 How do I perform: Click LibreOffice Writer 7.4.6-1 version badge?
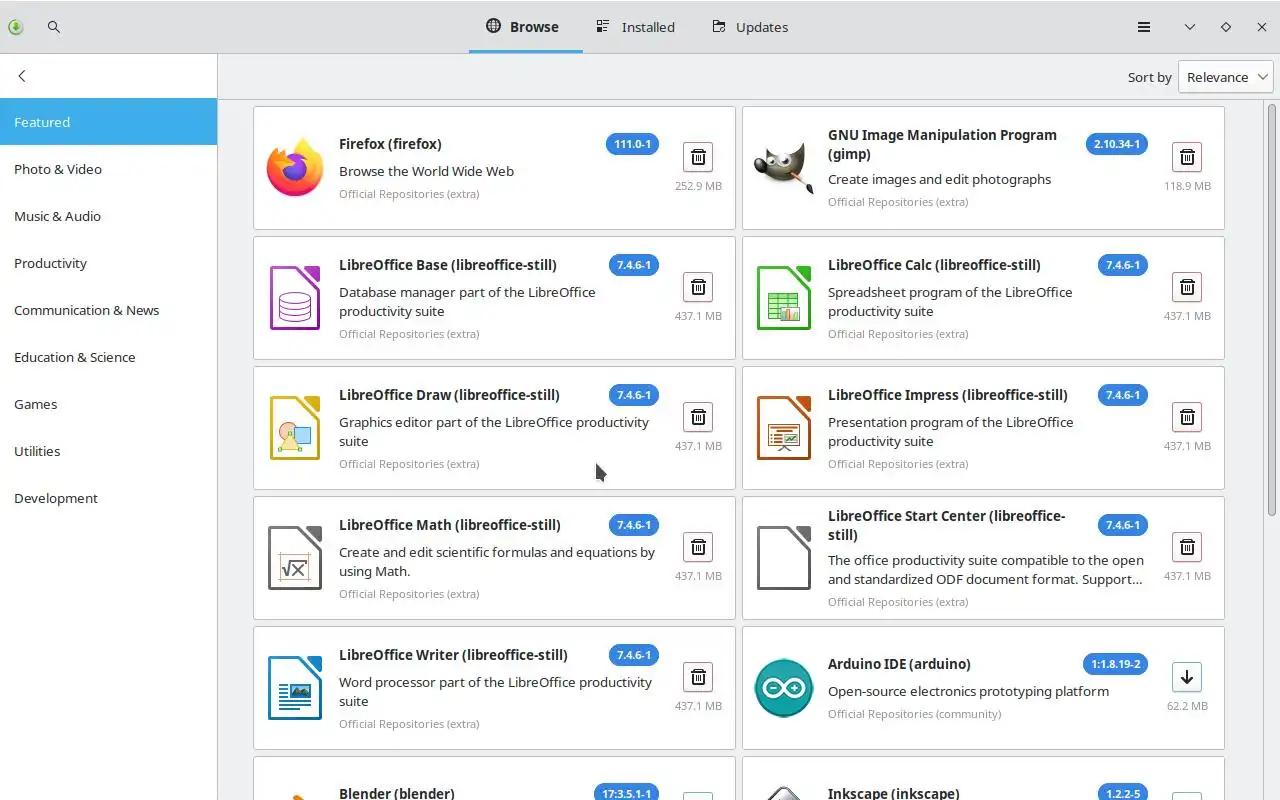(634, 655)
